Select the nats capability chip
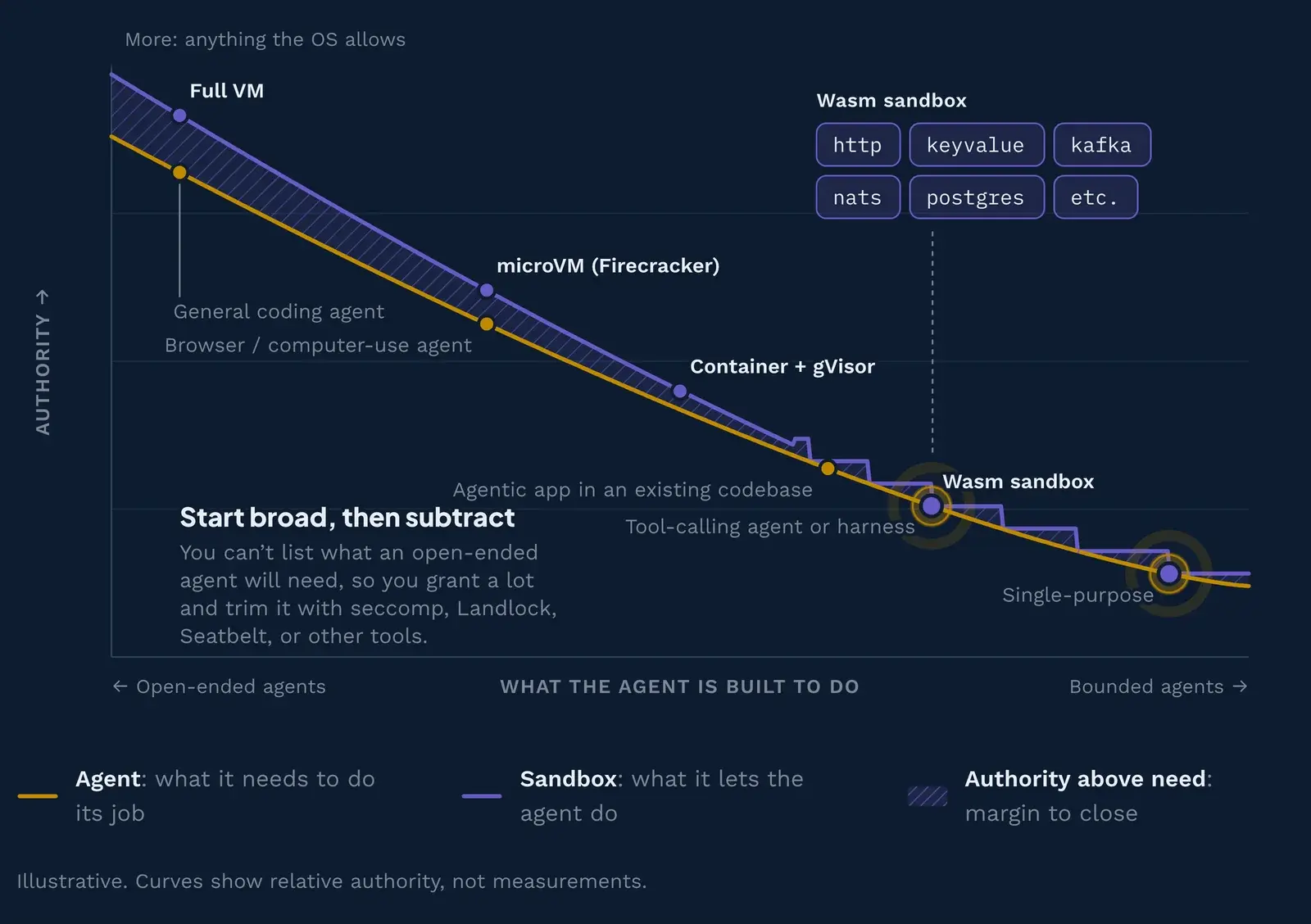This screenshot has height=924, width=1311. click(858, 197)
